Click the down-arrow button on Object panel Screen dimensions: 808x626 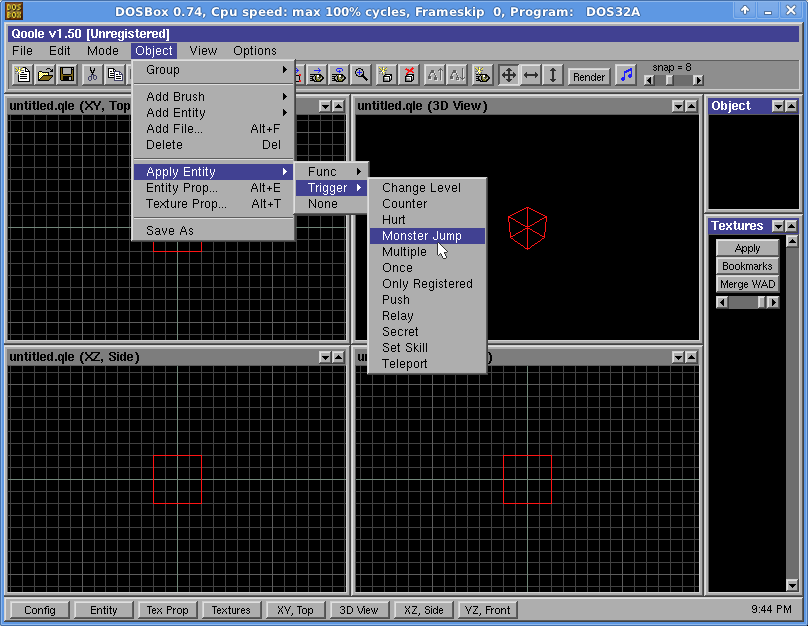pyautogui.click(x=778, y=106)
